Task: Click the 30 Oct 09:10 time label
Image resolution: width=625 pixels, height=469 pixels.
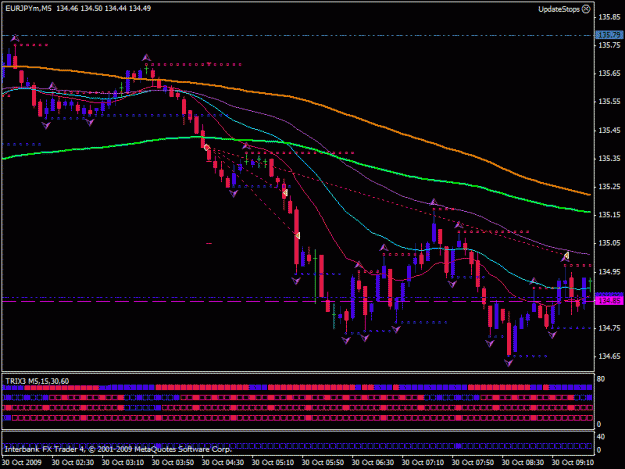Action: [x=573, y=462]
